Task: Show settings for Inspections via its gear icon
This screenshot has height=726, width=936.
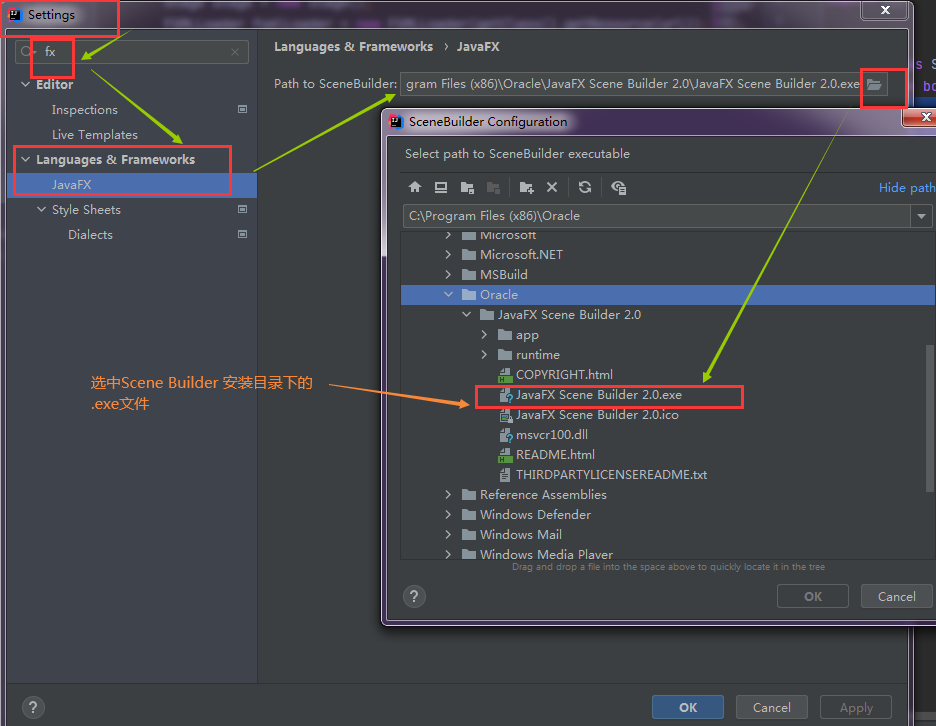Action: 241,110
